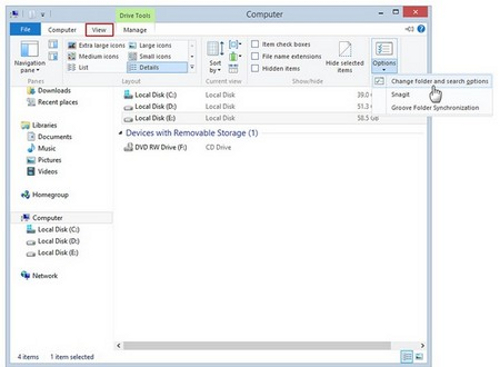Click the horizontal scrollbar thumb

point(257,346)
